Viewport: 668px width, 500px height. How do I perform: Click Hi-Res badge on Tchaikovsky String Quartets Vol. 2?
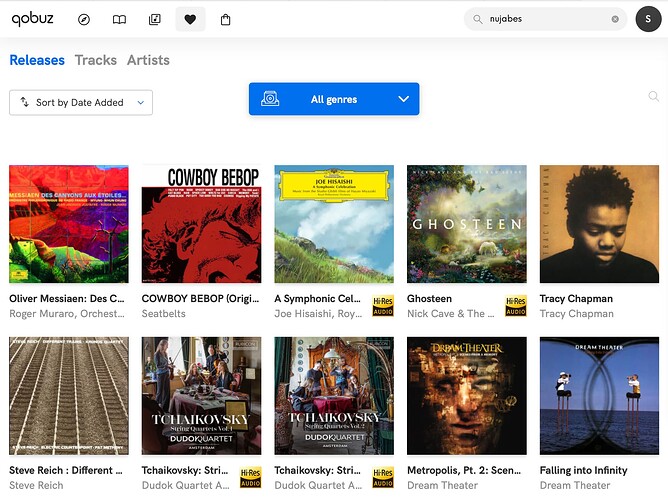point(383,478)
